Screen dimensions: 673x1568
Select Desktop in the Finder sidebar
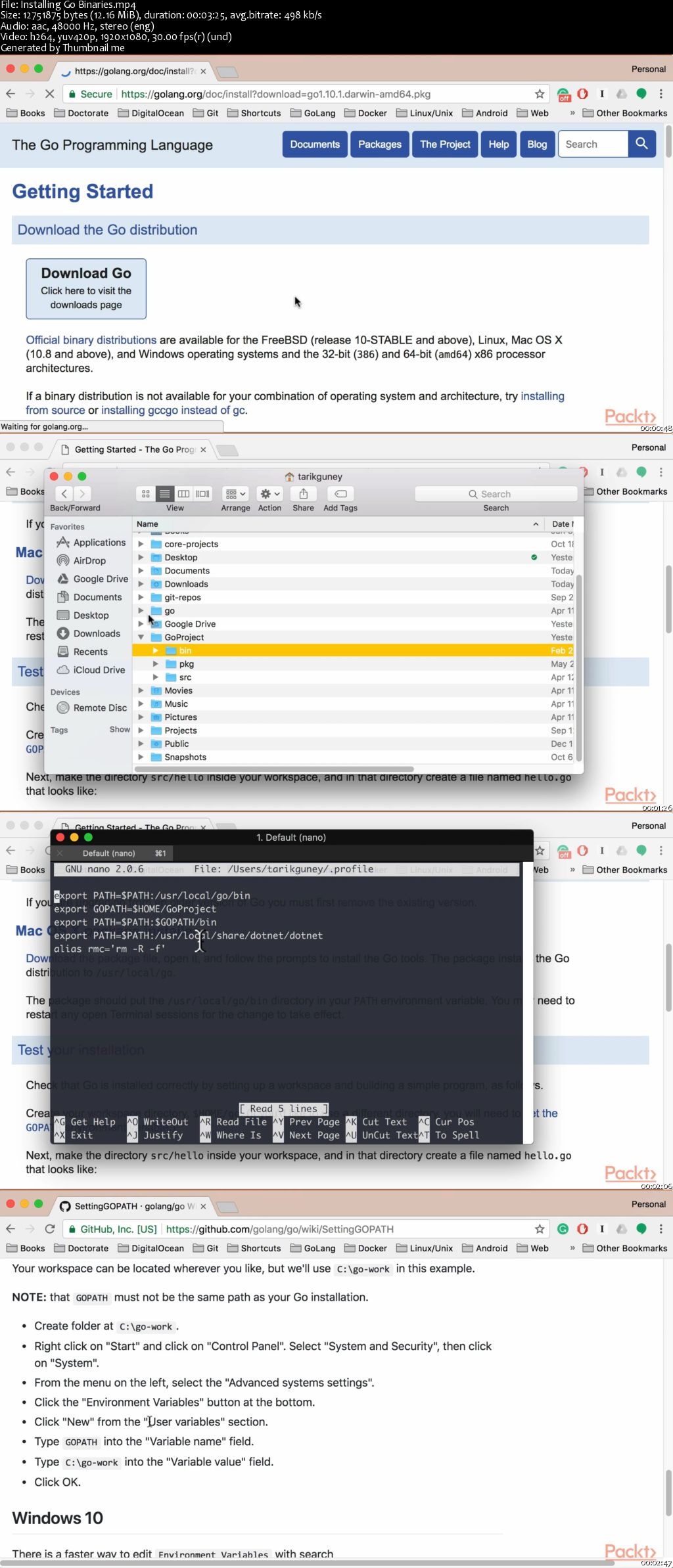(83, 616)
